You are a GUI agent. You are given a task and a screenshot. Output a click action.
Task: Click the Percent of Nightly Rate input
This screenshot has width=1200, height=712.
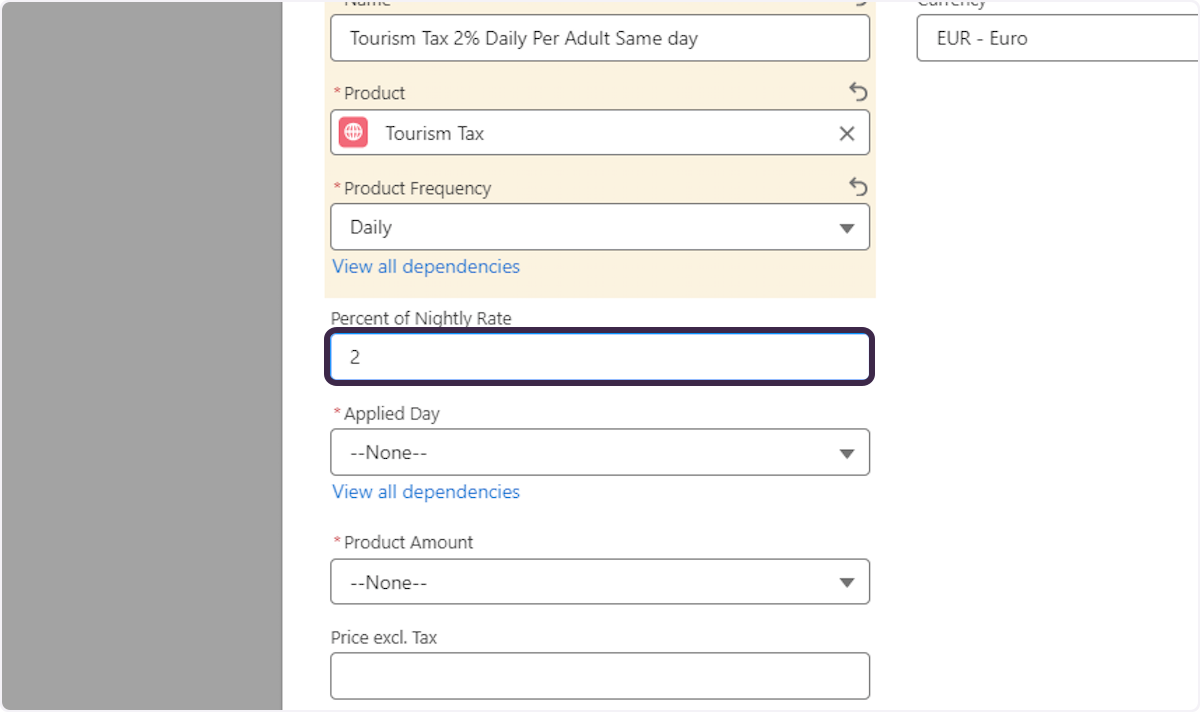(x=600, y=357)
